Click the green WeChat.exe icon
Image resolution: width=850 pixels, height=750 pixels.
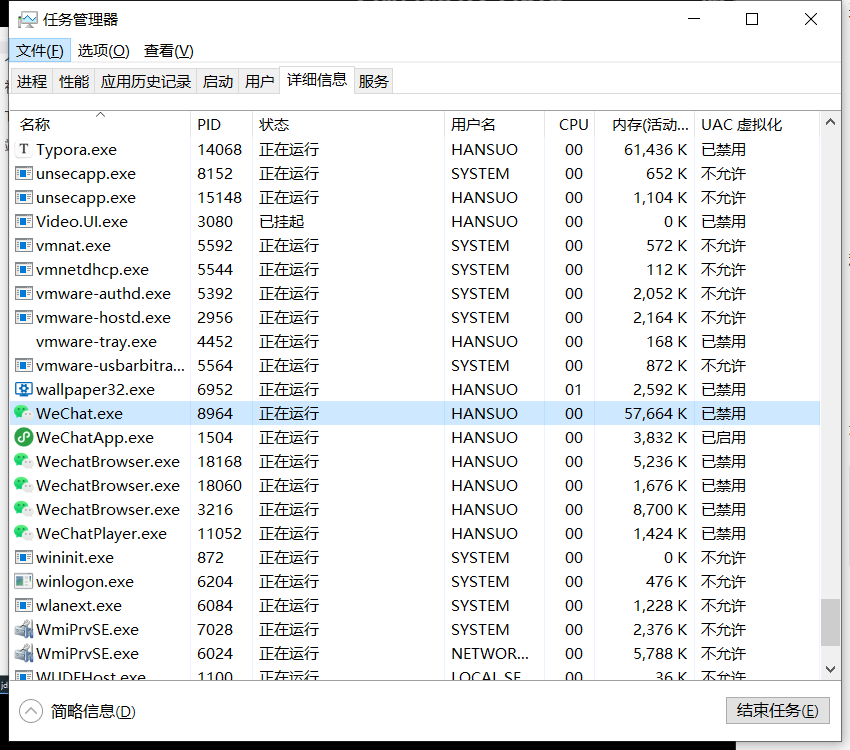pyautogui.click(x=23, y=413)
